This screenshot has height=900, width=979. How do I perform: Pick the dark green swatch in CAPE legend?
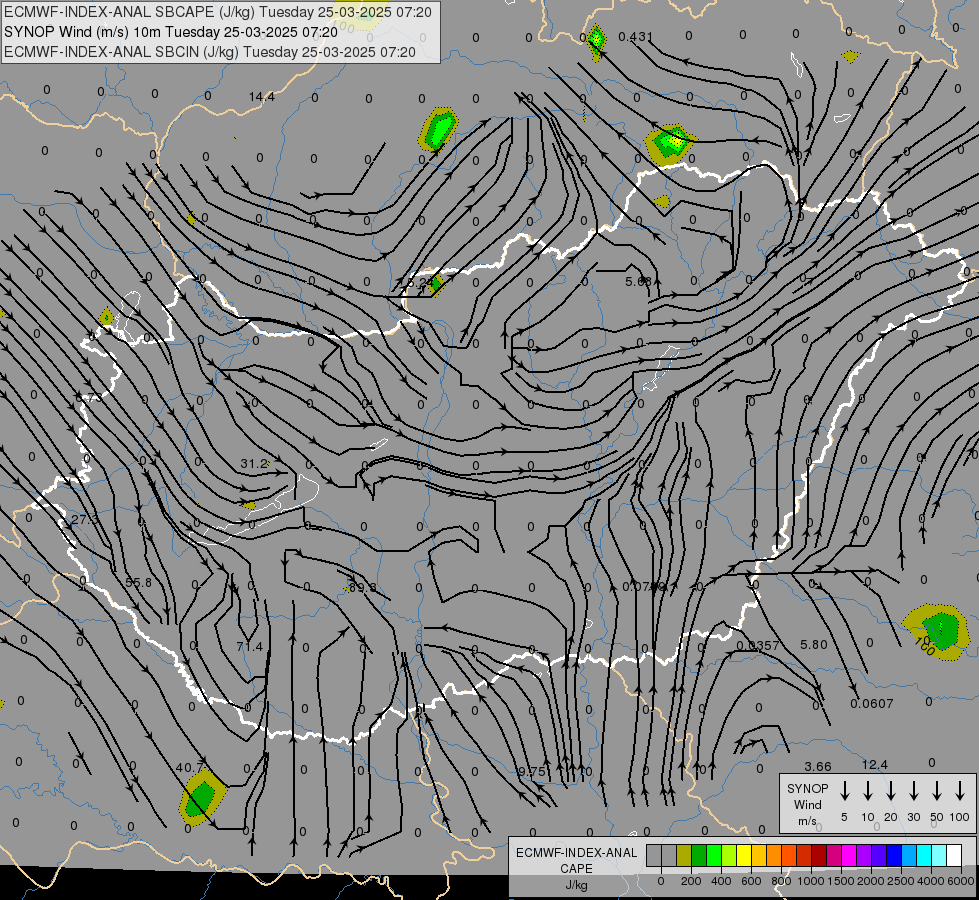(699, 855)
